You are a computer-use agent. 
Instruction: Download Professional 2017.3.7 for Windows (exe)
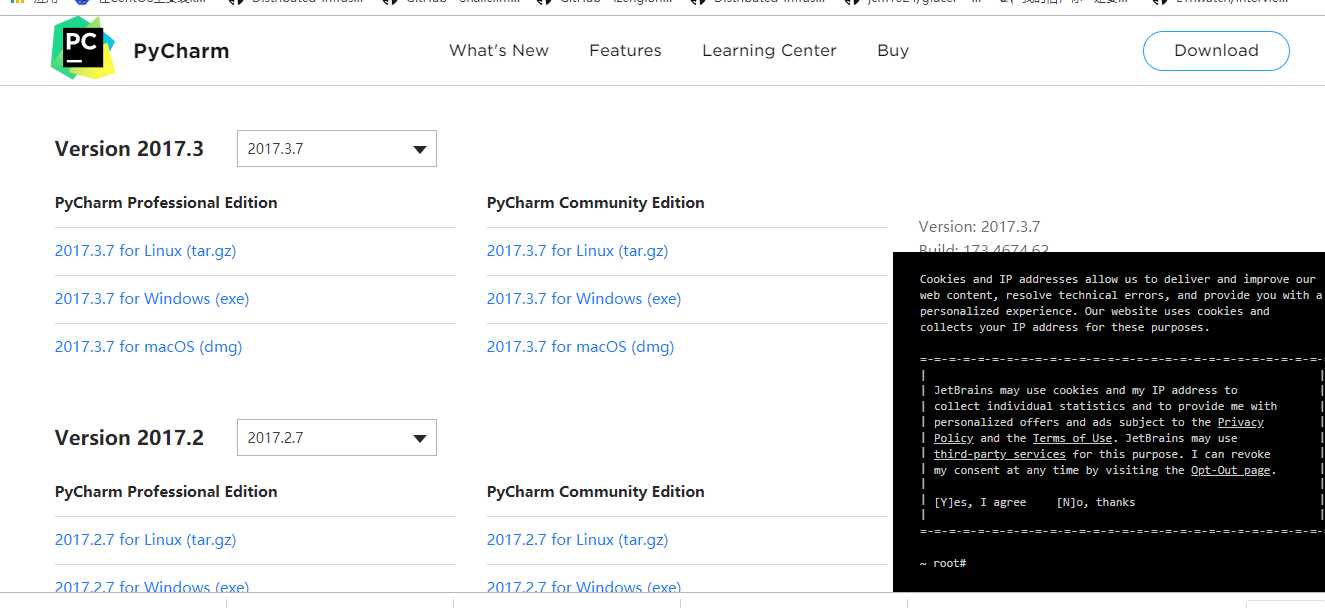(152, 299)
